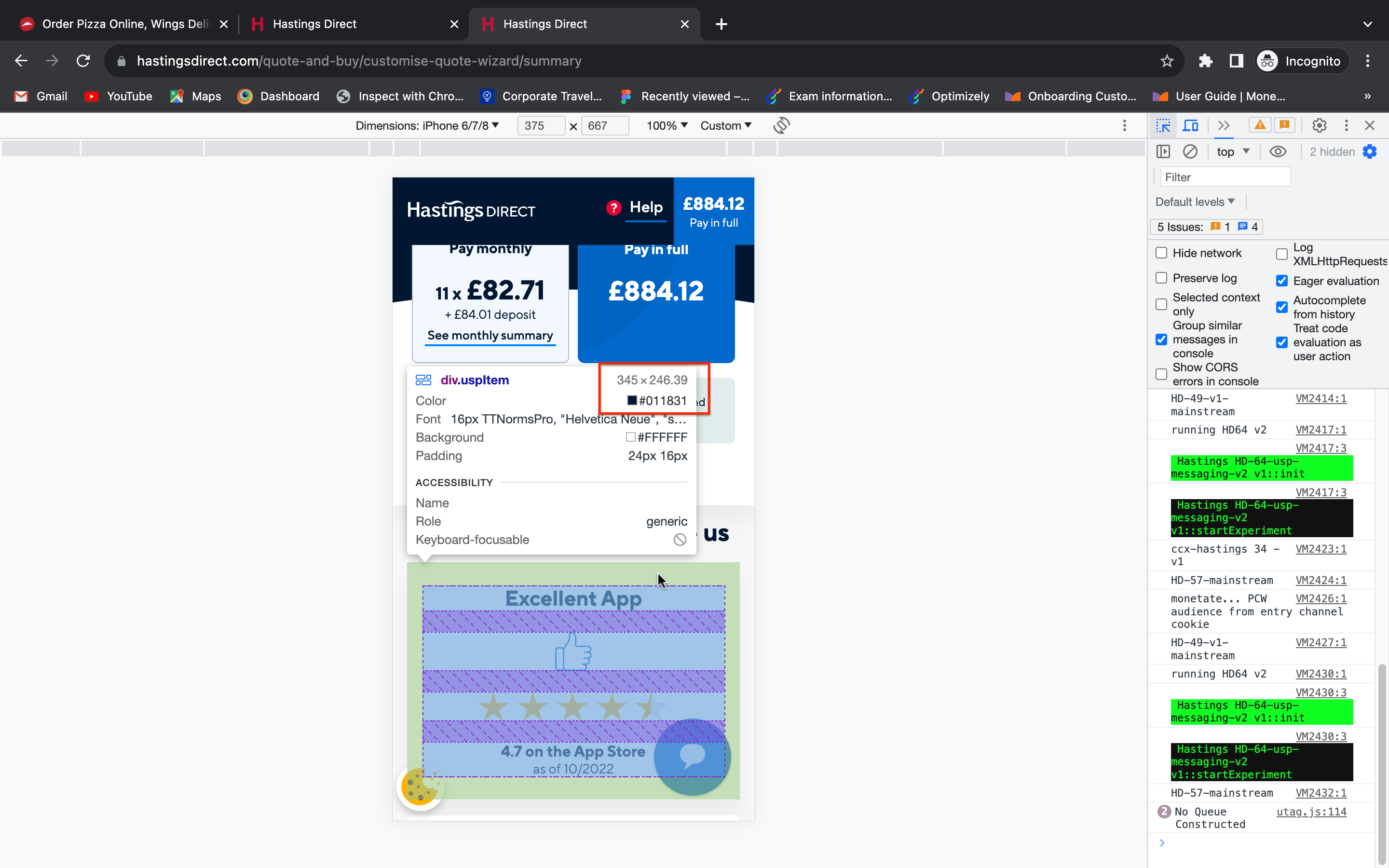Click the console Filter input field
Screen dimensions: 1389x868
click(1225, 177)
